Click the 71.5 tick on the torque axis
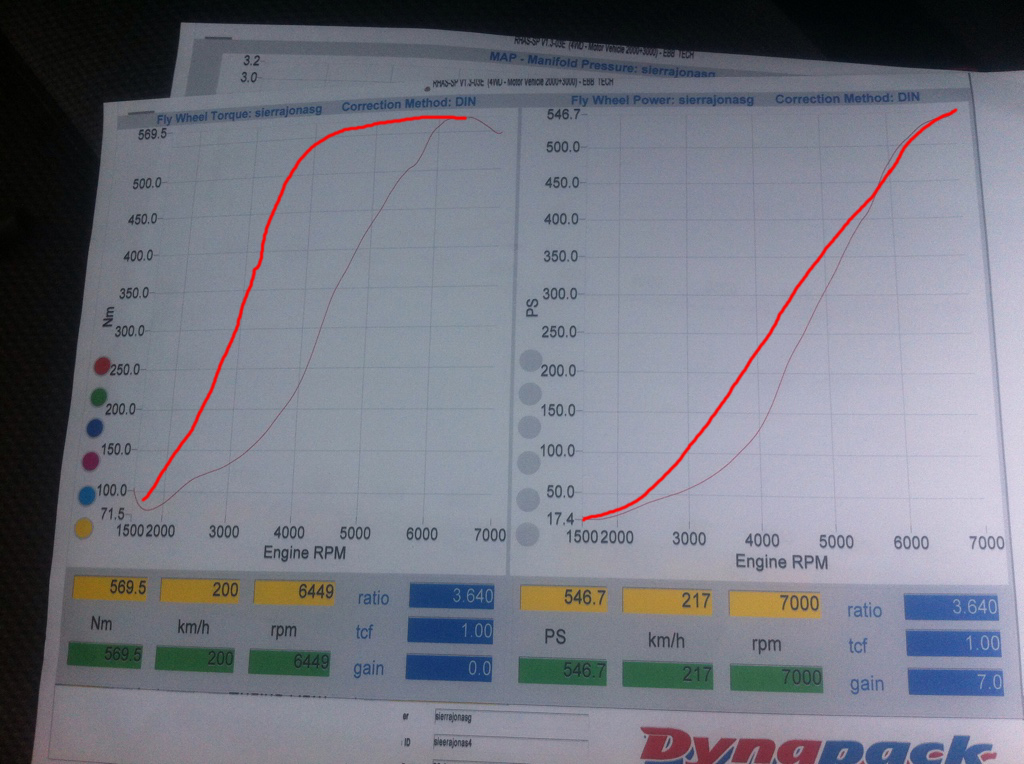The height and width of the screenshot is (764, 1024). (112, 514)
